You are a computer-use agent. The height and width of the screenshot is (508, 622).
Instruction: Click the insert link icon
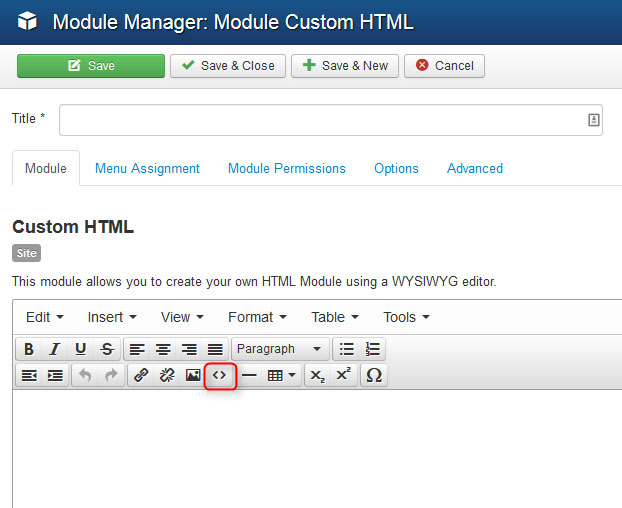(141, 375)
